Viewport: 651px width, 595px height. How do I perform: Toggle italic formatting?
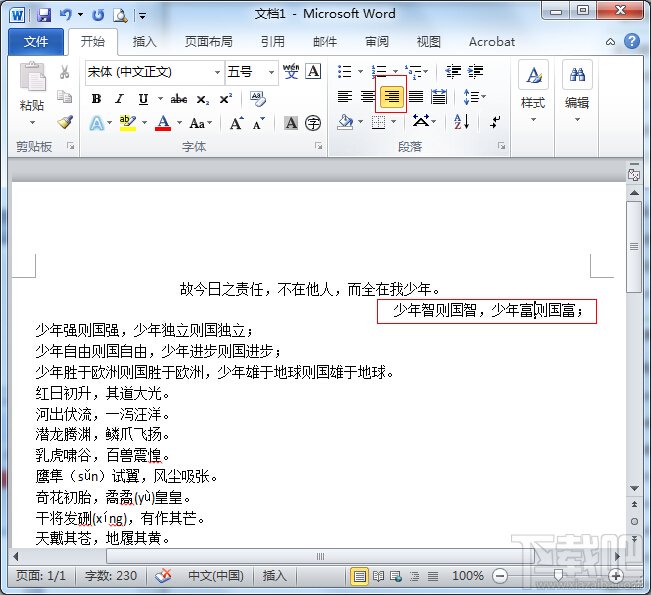coord(120,99)
